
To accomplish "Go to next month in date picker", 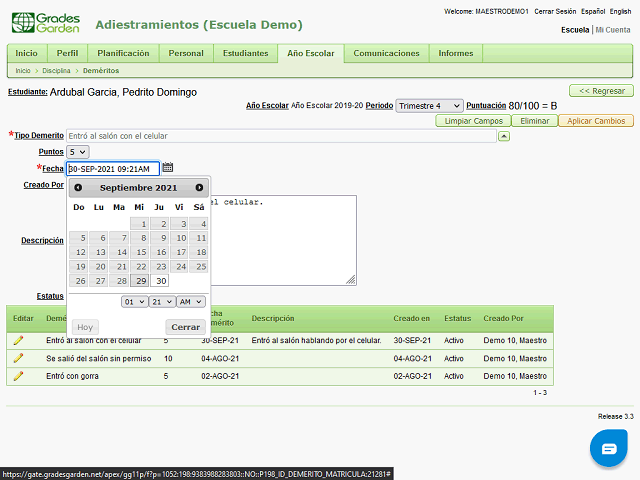I will coord(199,188).
